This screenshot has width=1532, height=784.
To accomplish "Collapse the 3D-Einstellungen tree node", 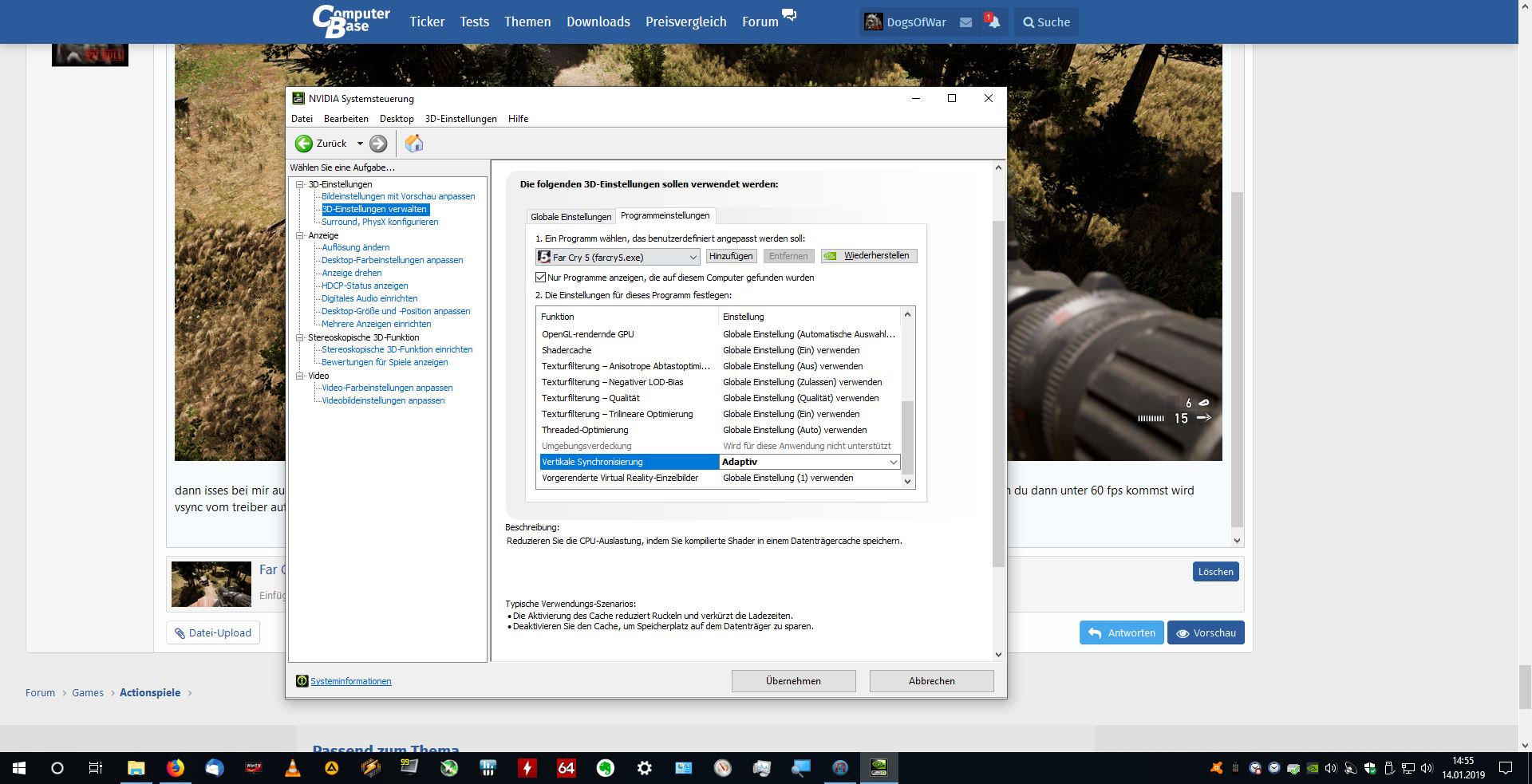I will tap(300, 184).
